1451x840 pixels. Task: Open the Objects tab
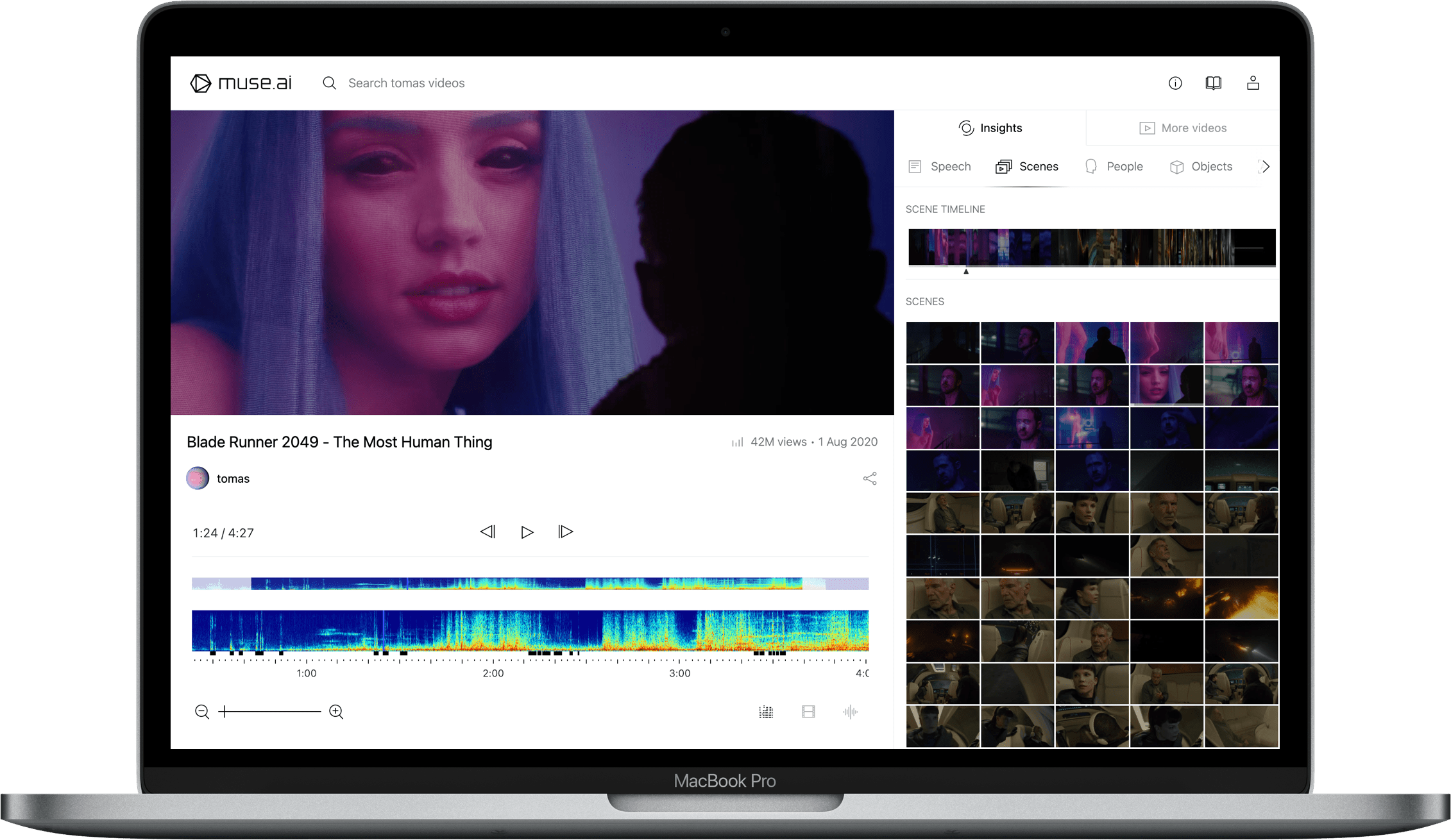point(1201,167)
